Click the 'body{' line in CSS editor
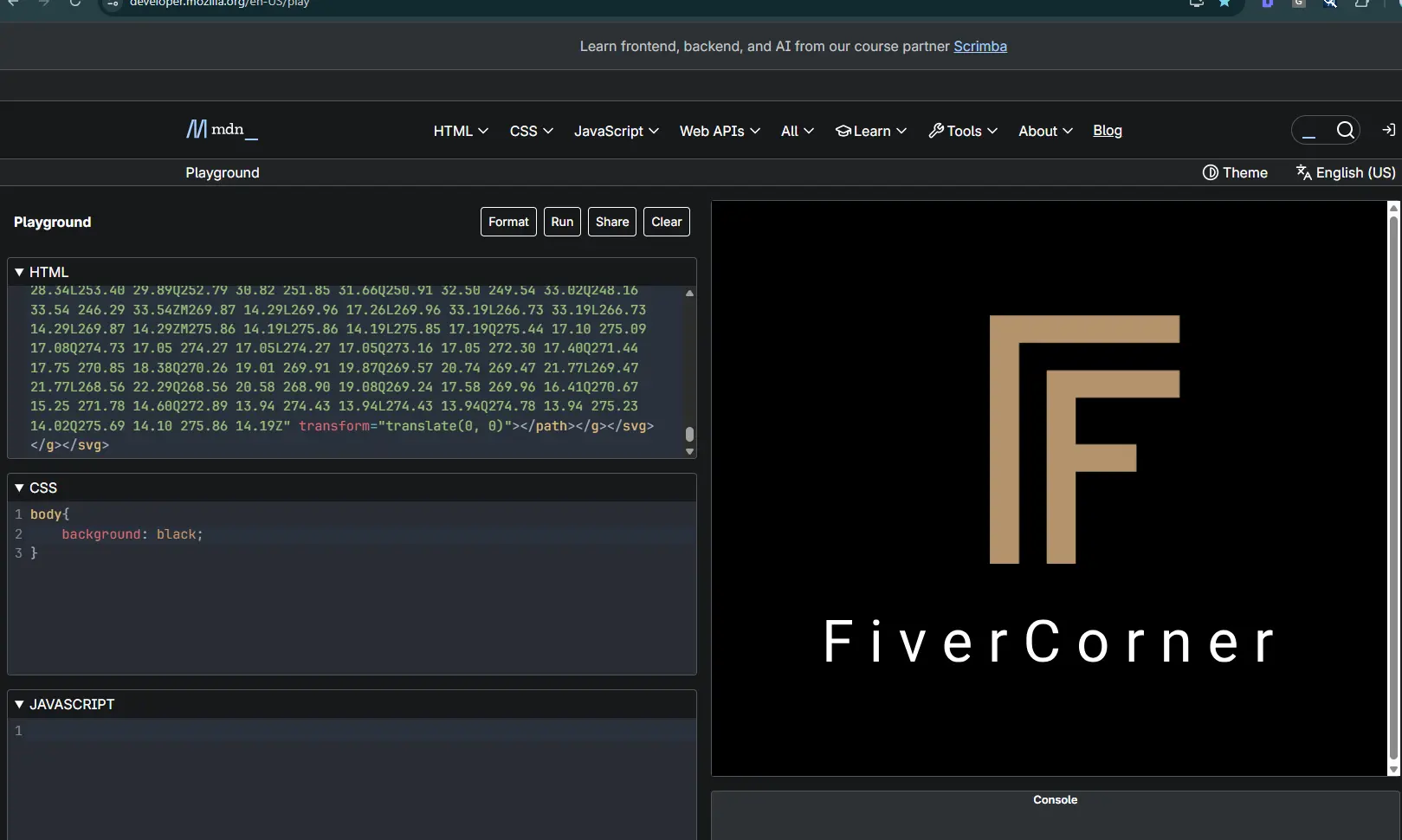1402x840 pixels. pyautogui.click(x=49, y=514)
